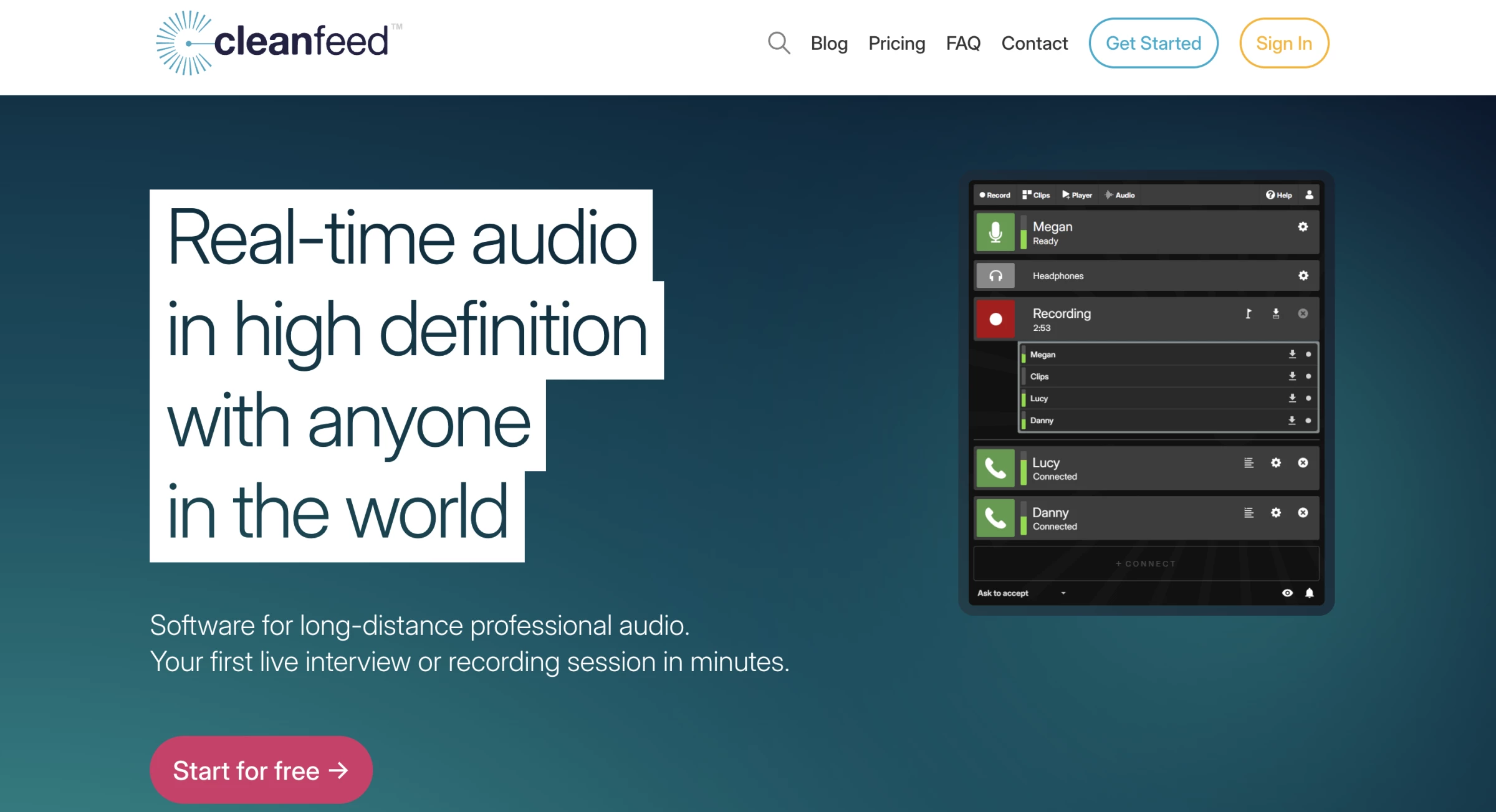
Task: Toggle Danny track record dot
Action: [x=1308, y=420]
